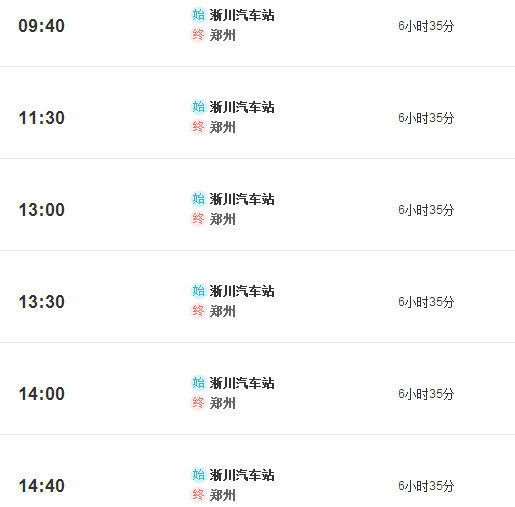Viewport: 515px width, 507px height.
Task: Open 郑州 destination in 13:30 row
Action: pyautogui.click(x=223, y=311)
